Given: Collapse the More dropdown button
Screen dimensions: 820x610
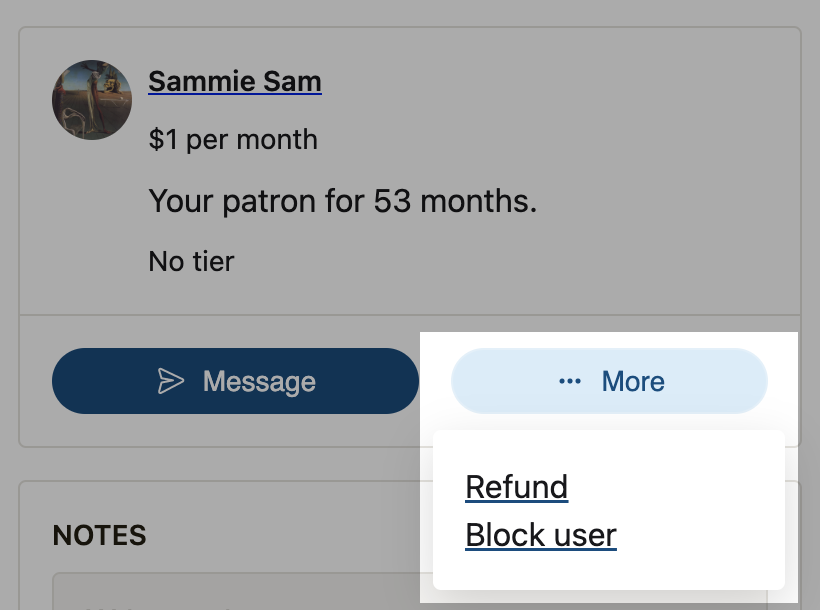Looking at the screenshot, I should coord(609,381).
